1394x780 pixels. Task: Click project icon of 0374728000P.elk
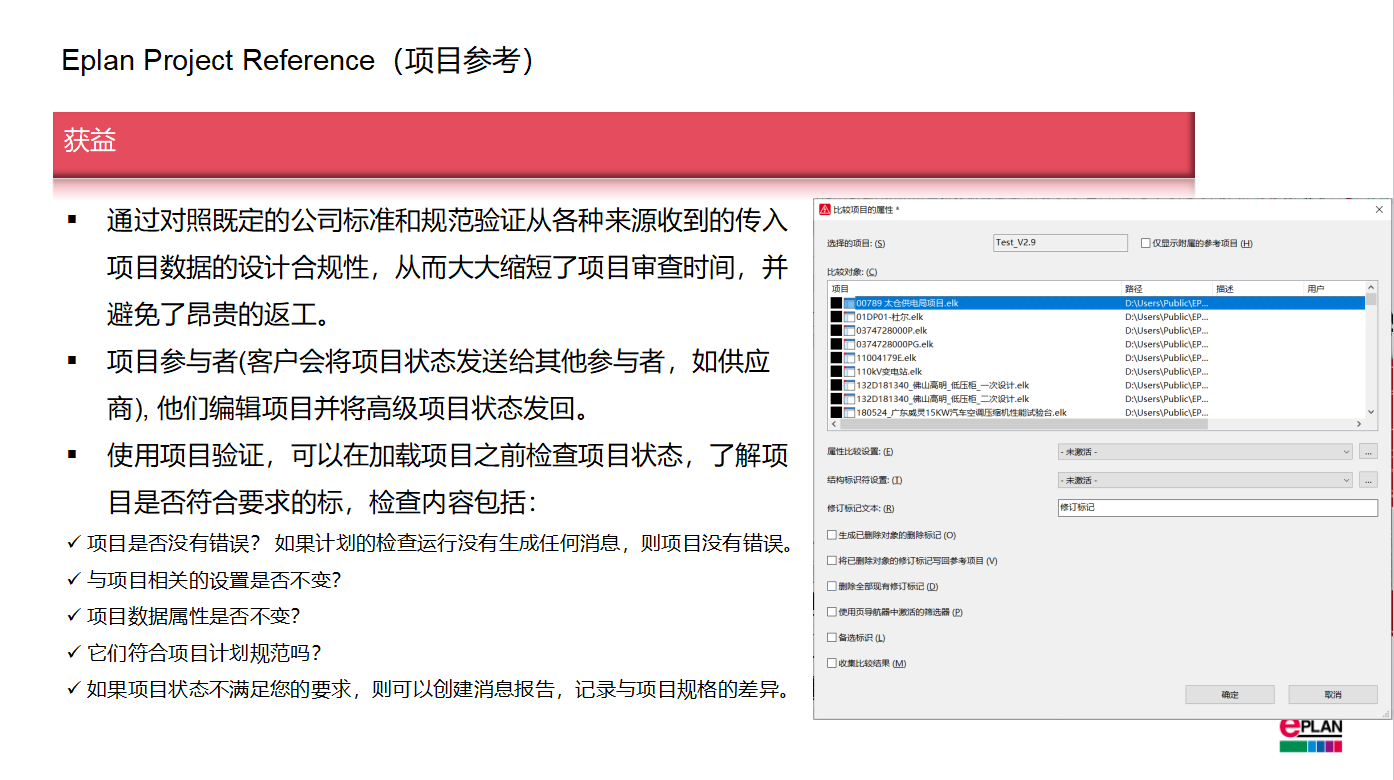(849, 330)
